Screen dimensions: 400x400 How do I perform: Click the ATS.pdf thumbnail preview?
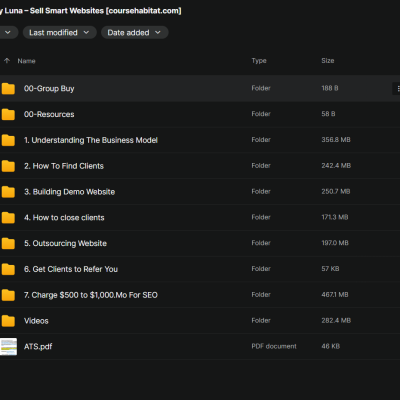[8, 347]
